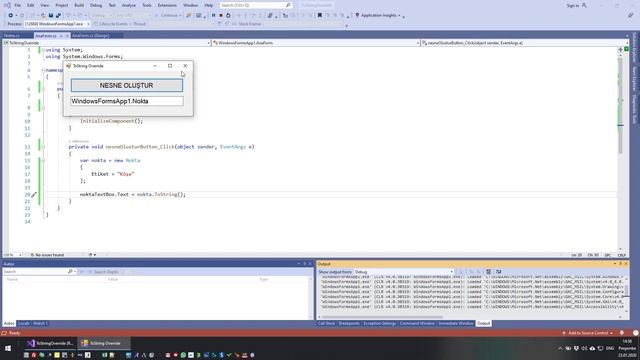Open the Edit menu
The height and width of the screenshot is (360, 640).
pyautogui.click(x=31, y=5)
